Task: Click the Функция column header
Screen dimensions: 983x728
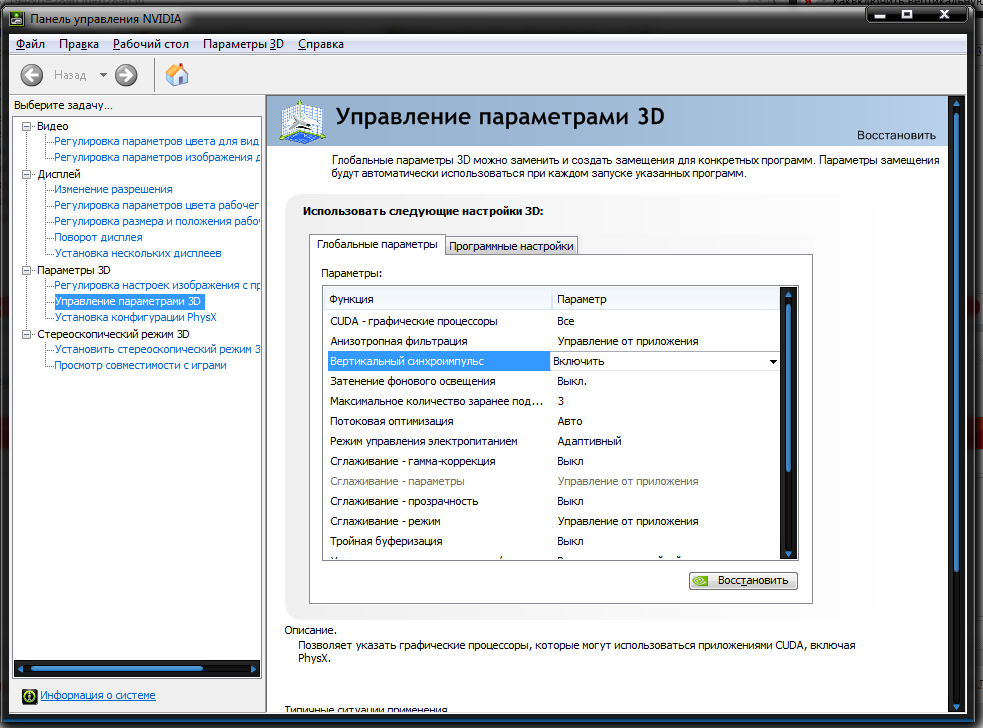Action: click(x=438, y=300)
